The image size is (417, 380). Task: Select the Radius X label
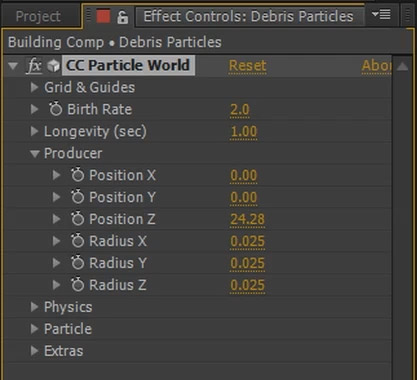(x=118, y=241)
